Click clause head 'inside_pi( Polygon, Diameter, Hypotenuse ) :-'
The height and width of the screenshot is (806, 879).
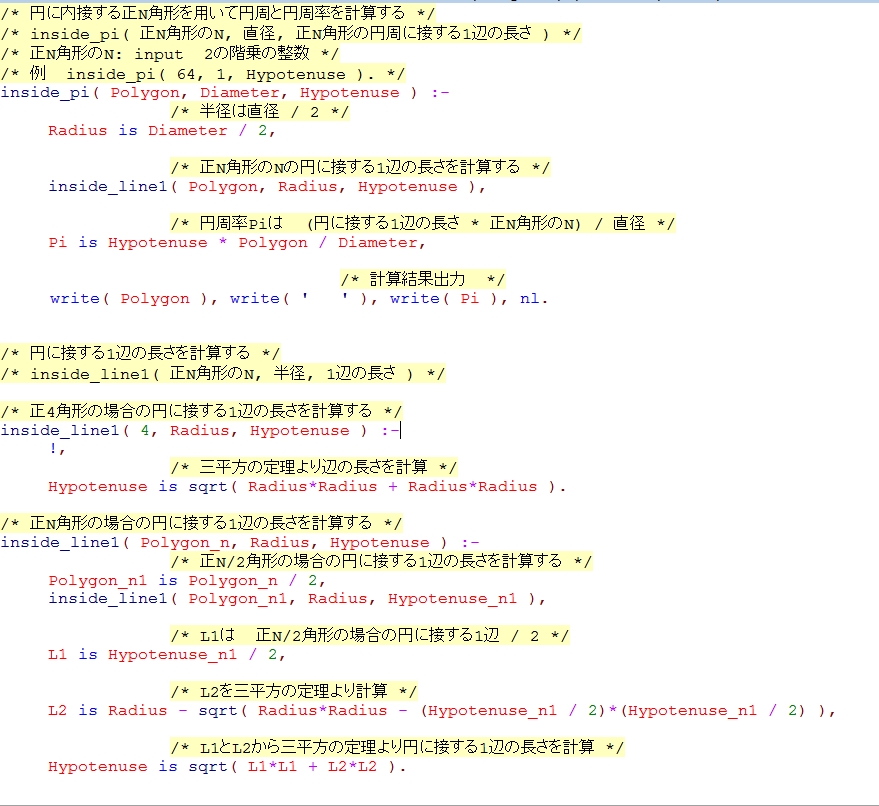click(225, 92)
